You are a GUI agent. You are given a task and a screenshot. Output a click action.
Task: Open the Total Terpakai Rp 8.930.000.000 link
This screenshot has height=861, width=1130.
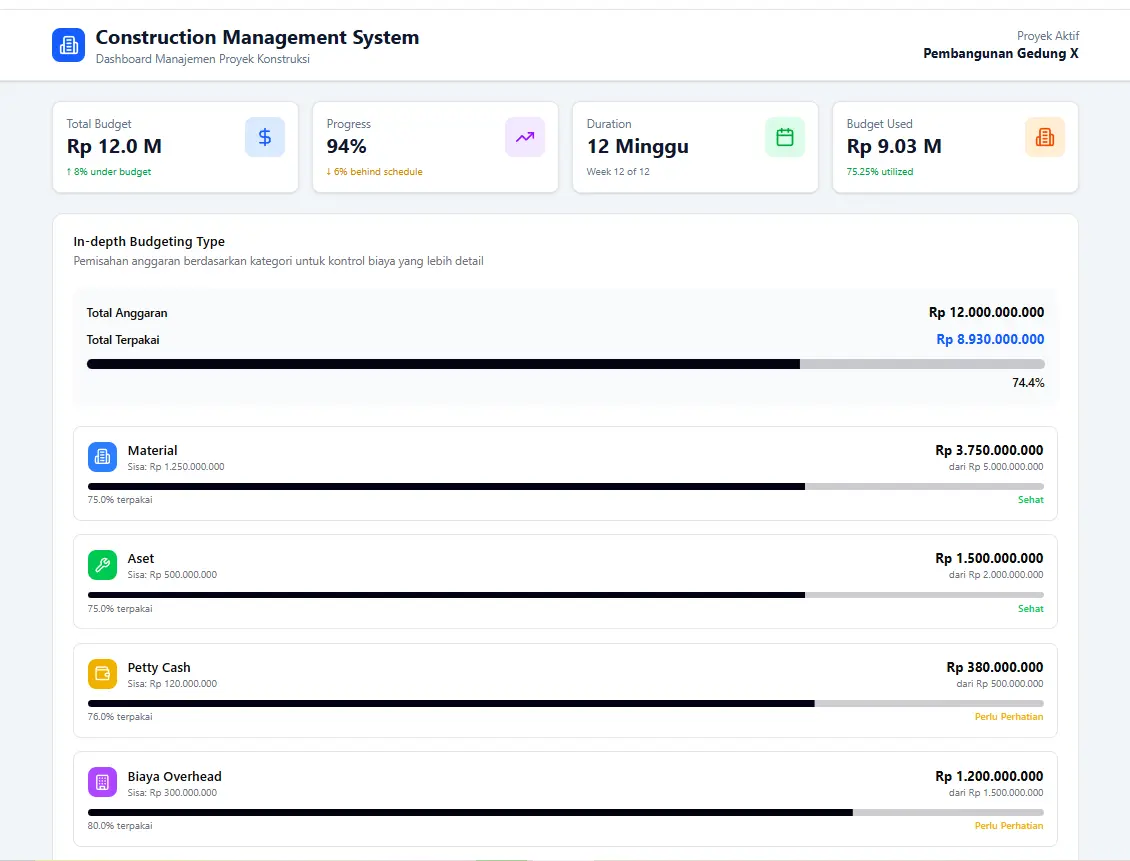point(990,339)
